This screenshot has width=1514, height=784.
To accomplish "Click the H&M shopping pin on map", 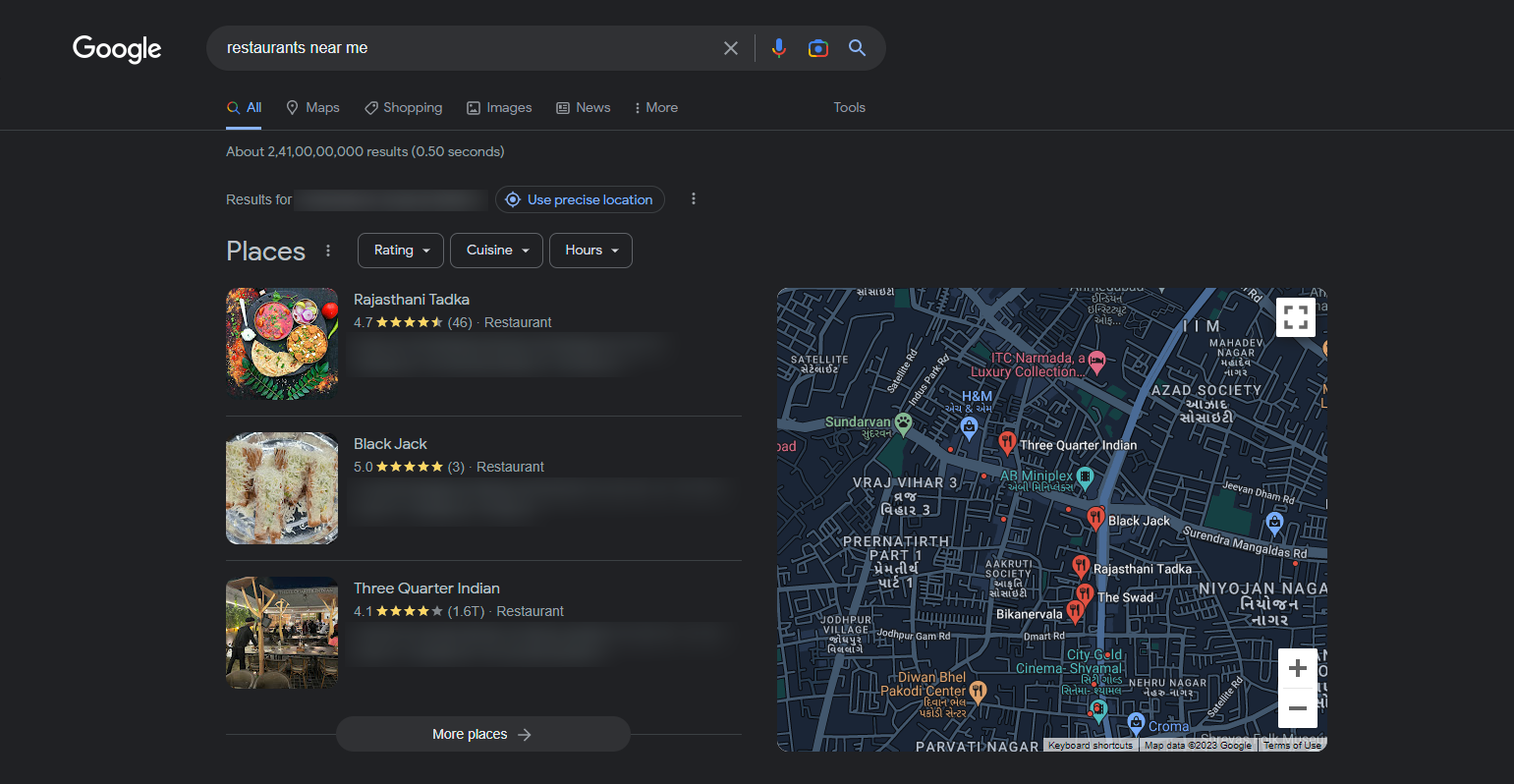I will (x=970, y=427).
